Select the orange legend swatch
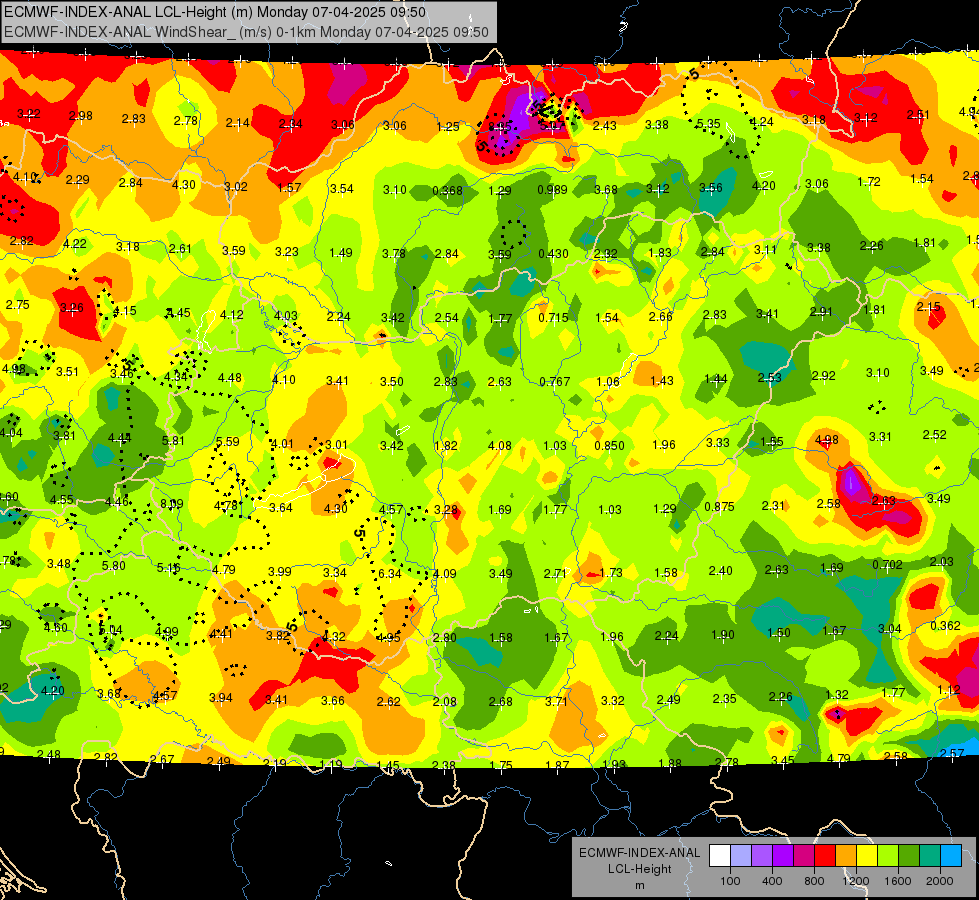The image size is (979, 900). (x=846, y=856)
